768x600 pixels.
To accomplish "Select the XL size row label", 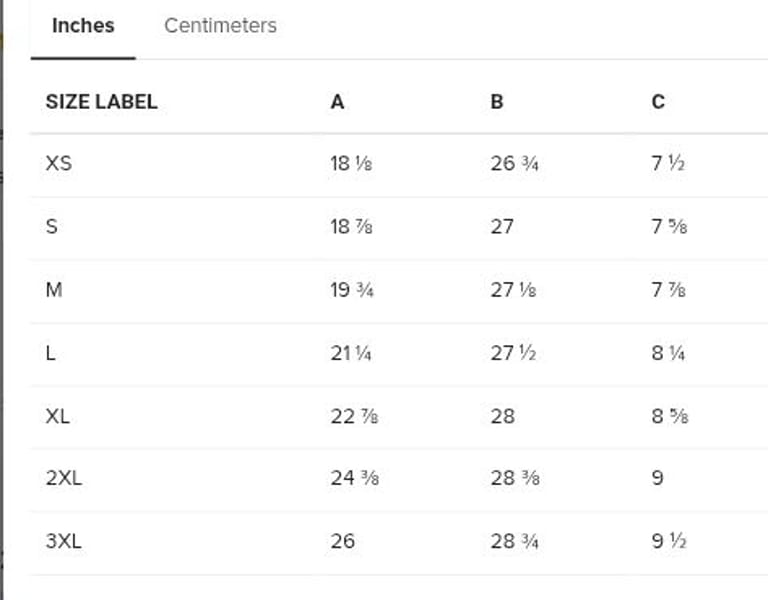I will [58, 416].
